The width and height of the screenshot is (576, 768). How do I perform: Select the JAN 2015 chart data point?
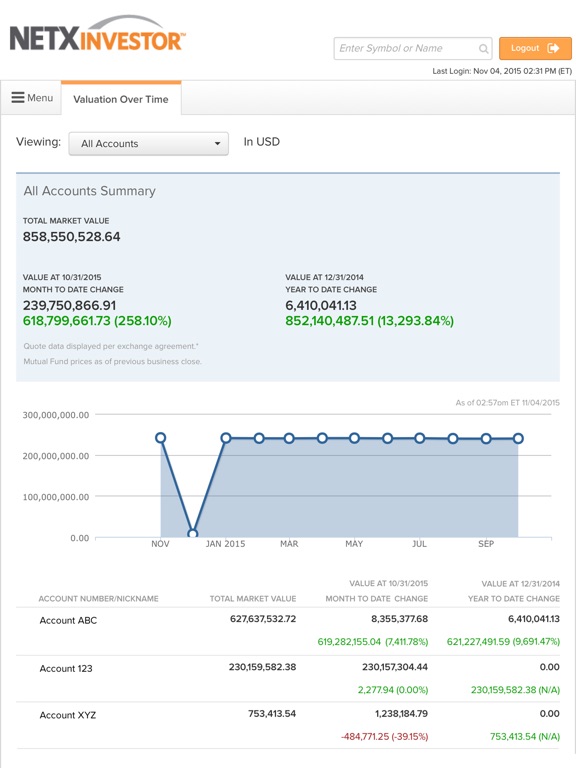(226, 438)
